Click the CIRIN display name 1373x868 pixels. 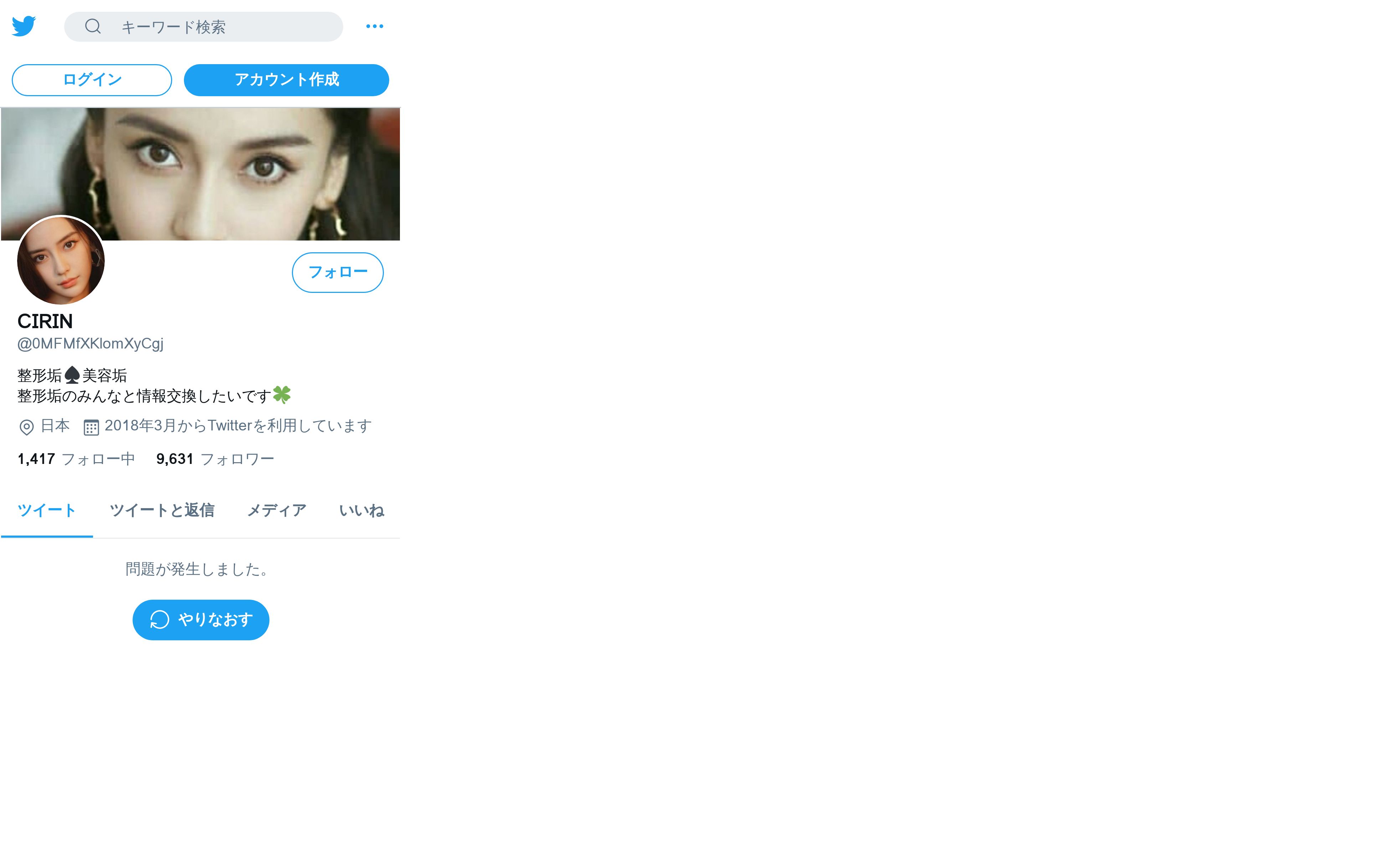[45, 321]
